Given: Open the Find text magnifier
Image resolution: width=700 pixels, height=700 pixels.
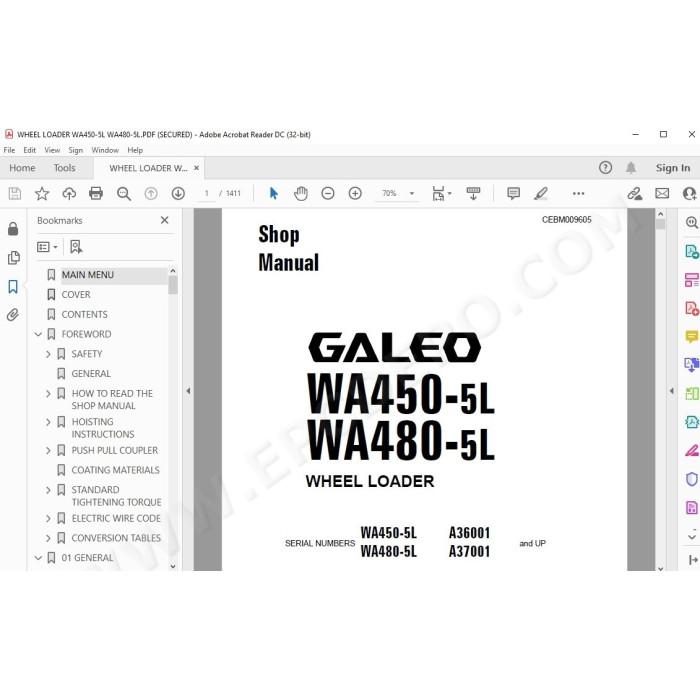Looking at the screenshot, I should click(124, 193).
